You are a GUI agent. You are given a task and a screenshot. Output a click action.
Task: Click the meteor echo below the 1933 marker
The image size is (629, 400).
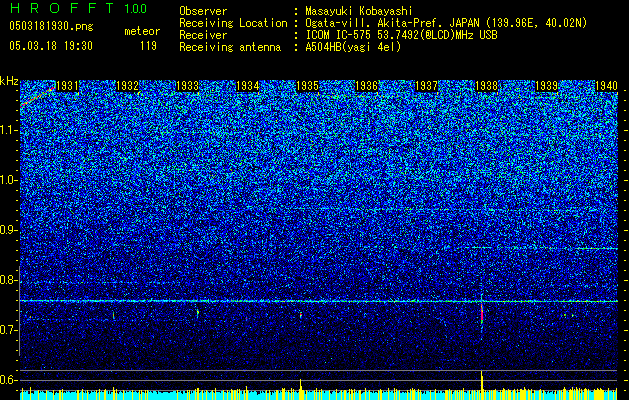(x=197, y=312)
